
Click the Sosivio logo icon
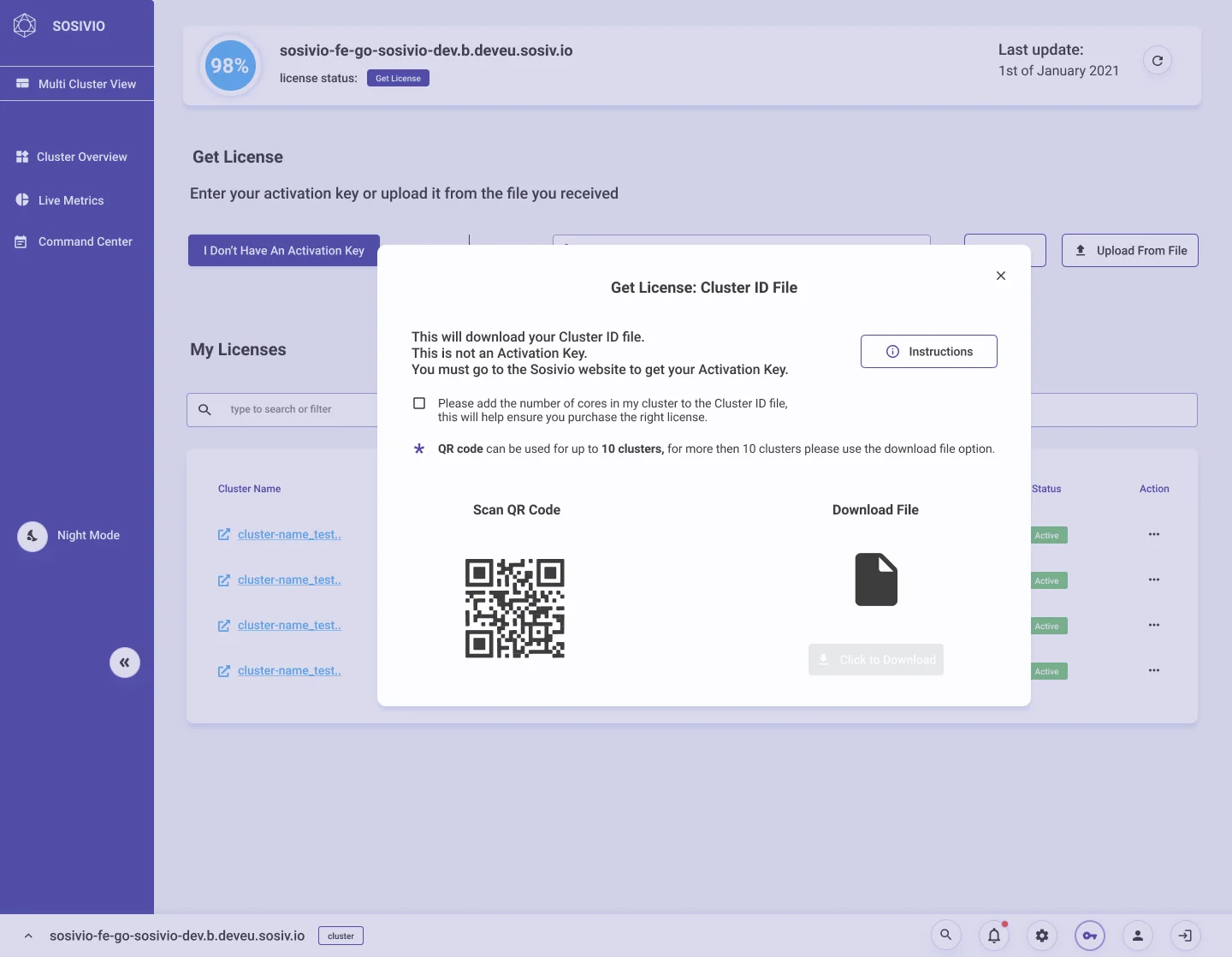(25, 26)
